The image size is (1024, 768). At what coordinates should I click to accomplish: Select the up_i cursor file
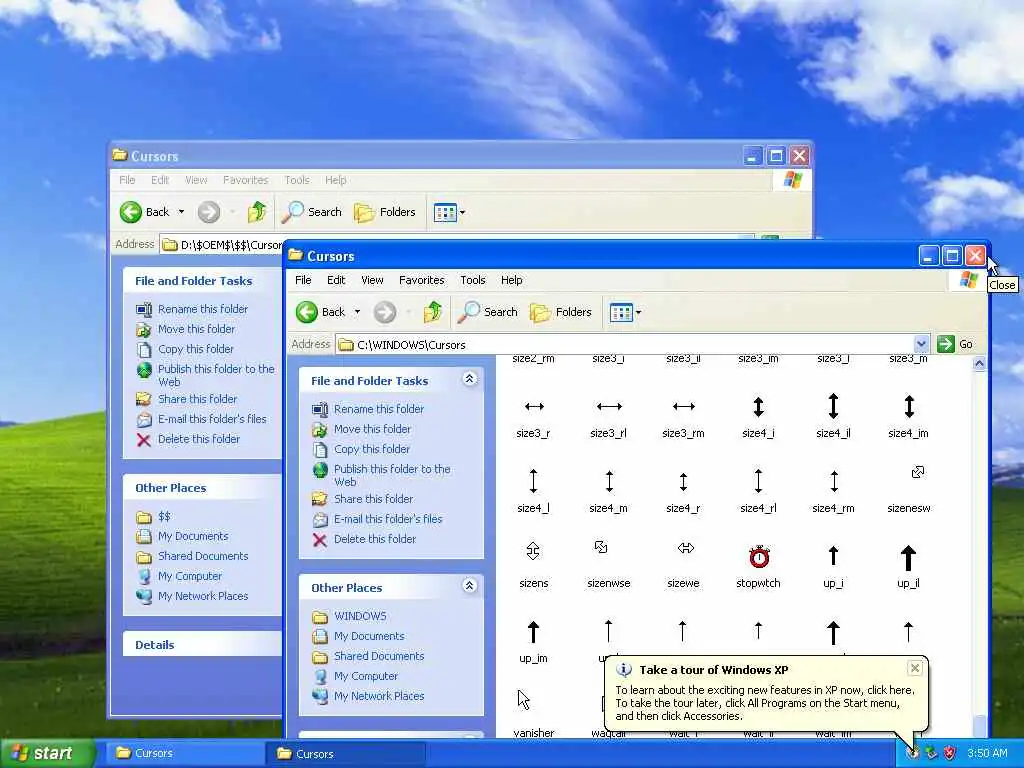tap(833, 567)
